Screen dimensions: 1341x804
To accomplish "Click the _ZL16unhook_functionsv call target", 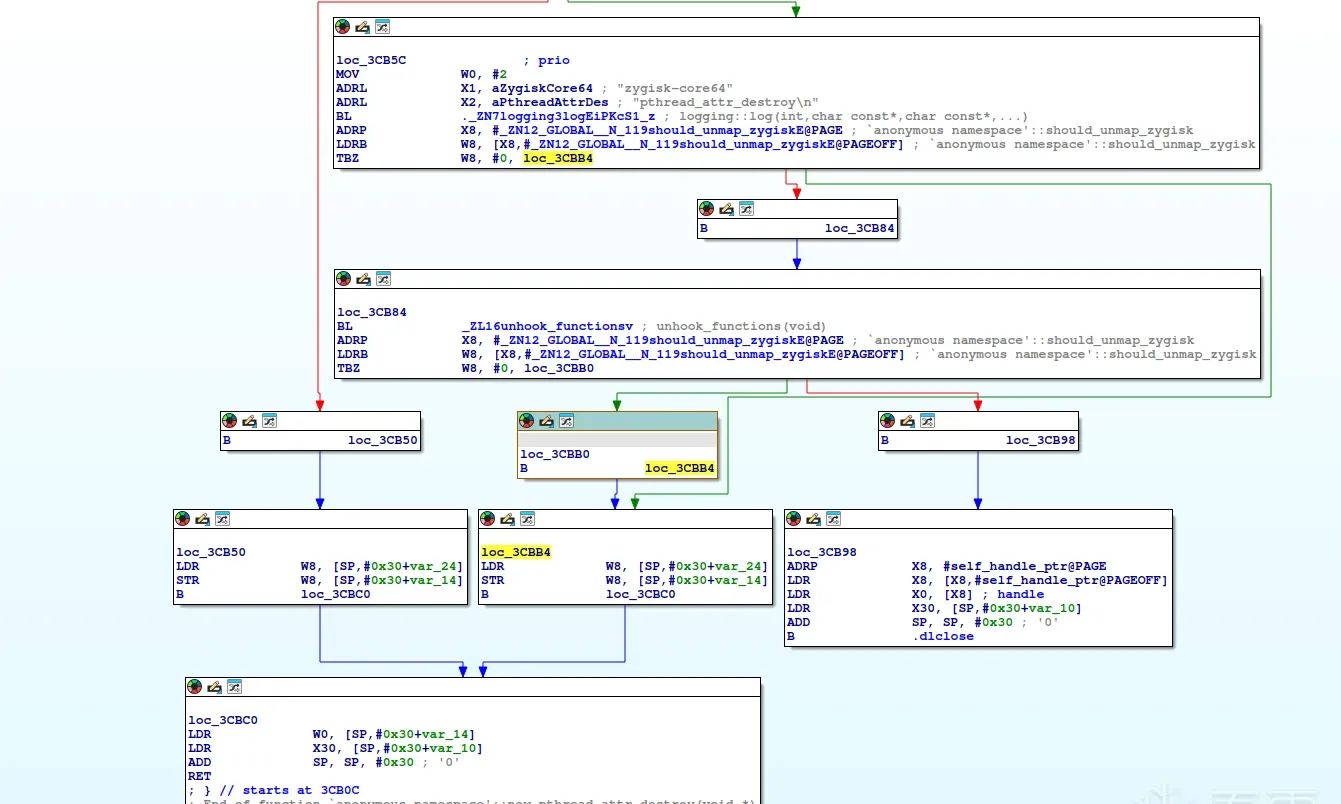I will pos(548,326).
